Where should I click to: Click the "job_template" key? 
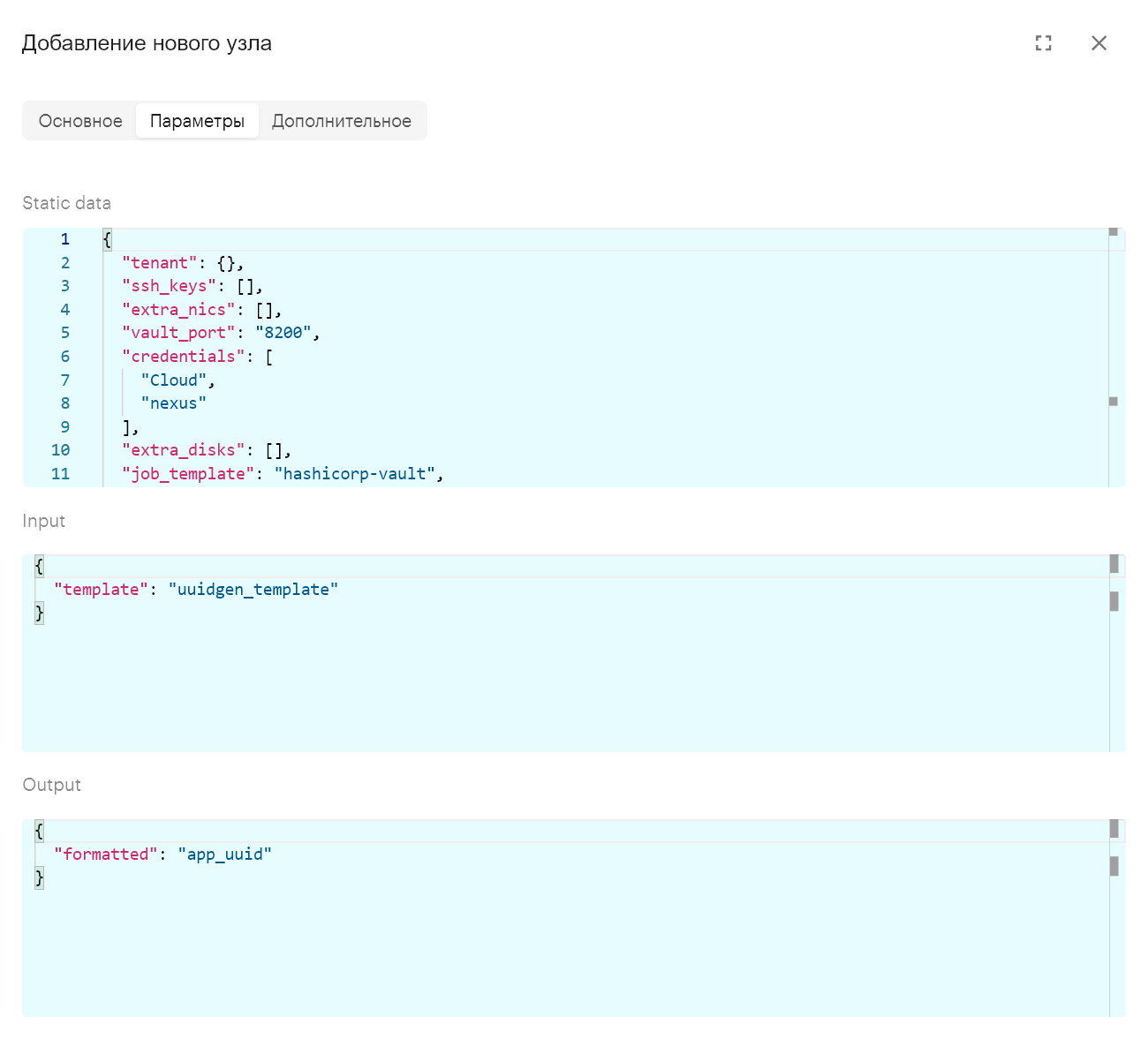[x=188, y=474]
